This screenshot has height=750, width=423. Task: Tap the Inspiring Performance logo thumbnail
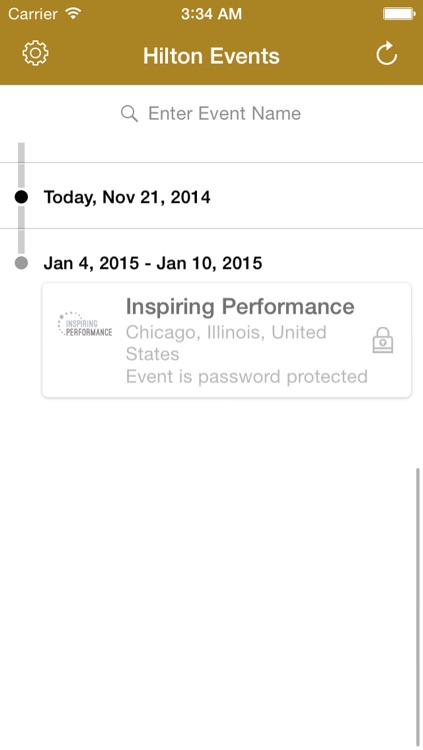pos(85,324)
